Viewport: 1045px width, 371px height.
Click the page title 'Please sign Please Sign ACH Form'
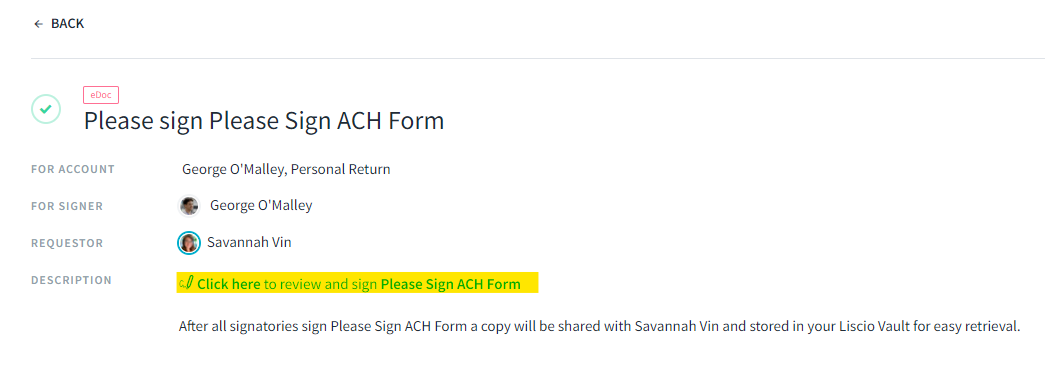click(x=264, y=121)
